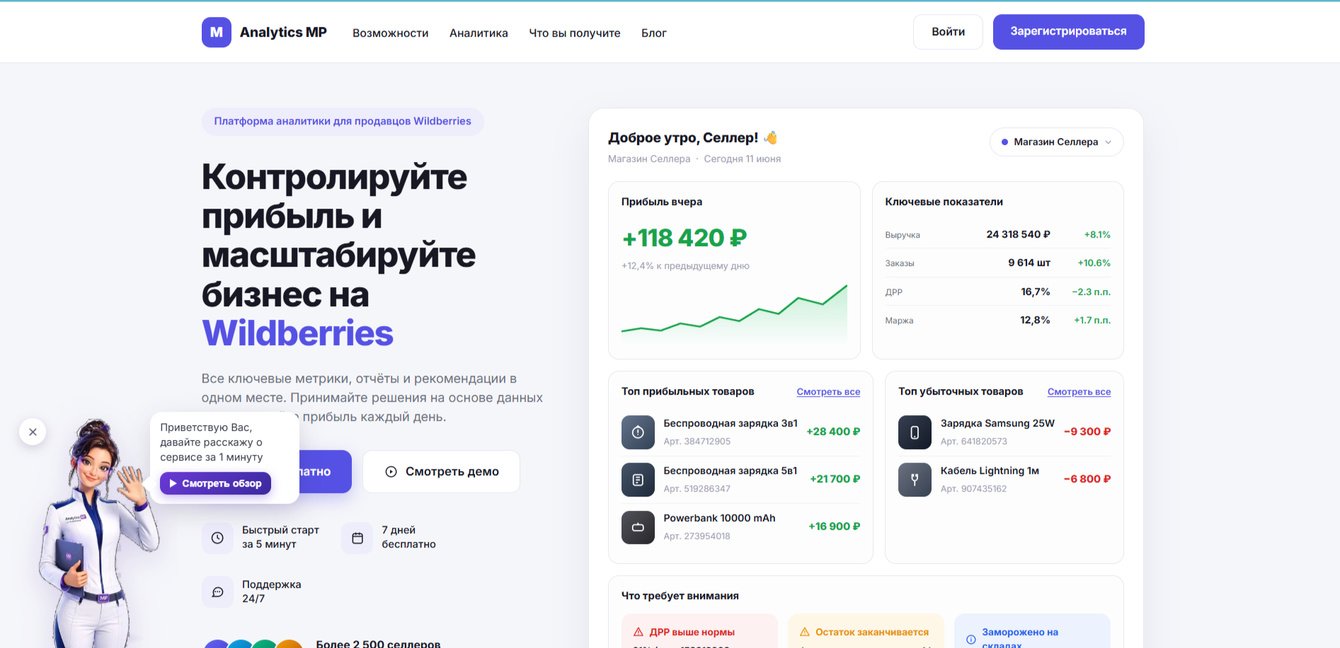
Task: Click the +21 700 ₽ product profit
Action: (x=835, y=479)
